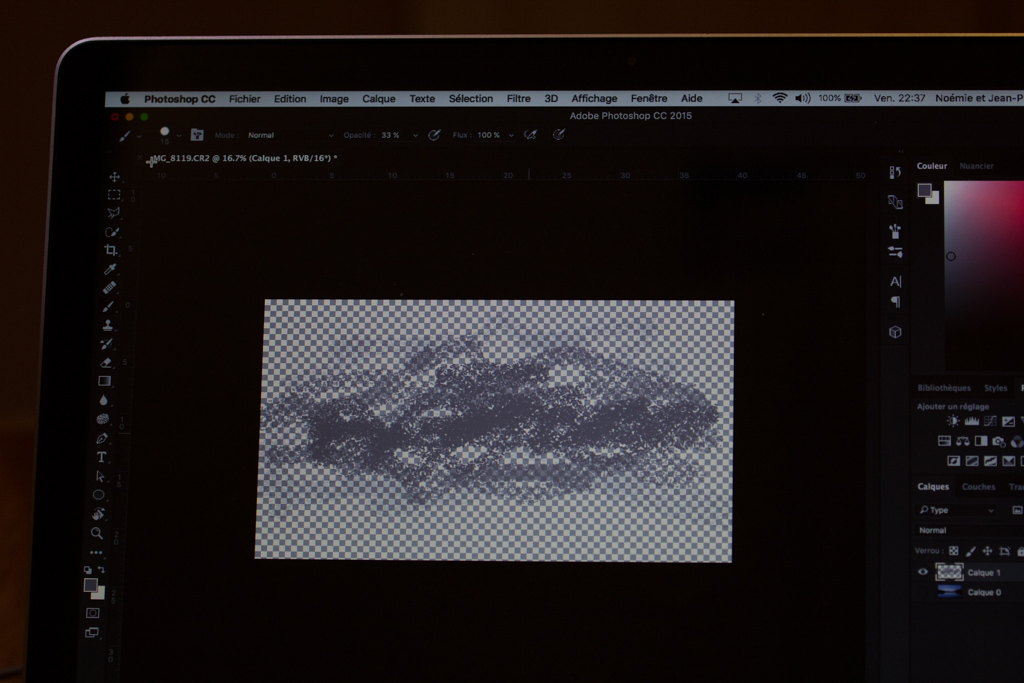
Task: Open the layer blend mode dropdown
Action: (x=969, y=530)
